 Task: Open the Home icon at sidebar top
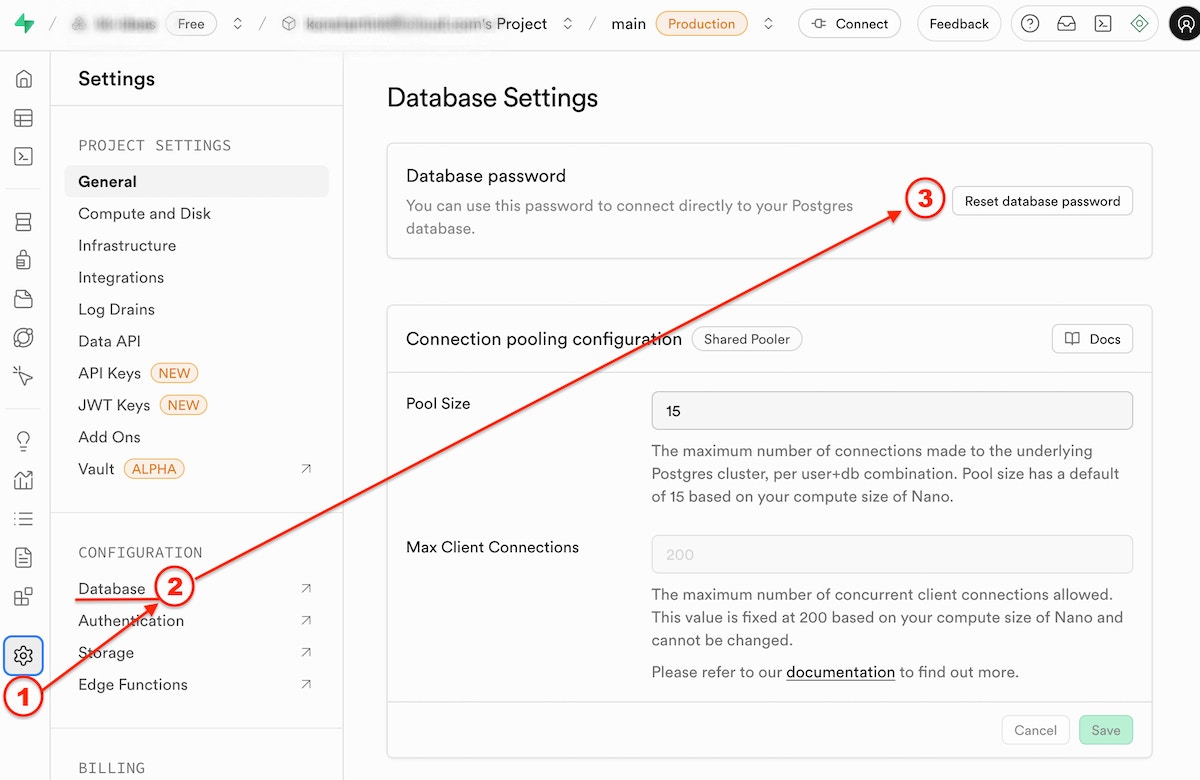tap(23, 78)
